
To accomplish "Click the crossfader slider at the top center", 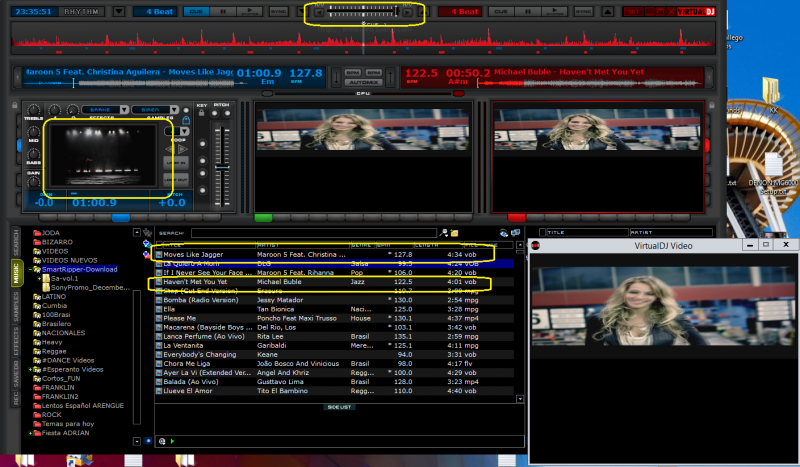I will click(364, 12).
